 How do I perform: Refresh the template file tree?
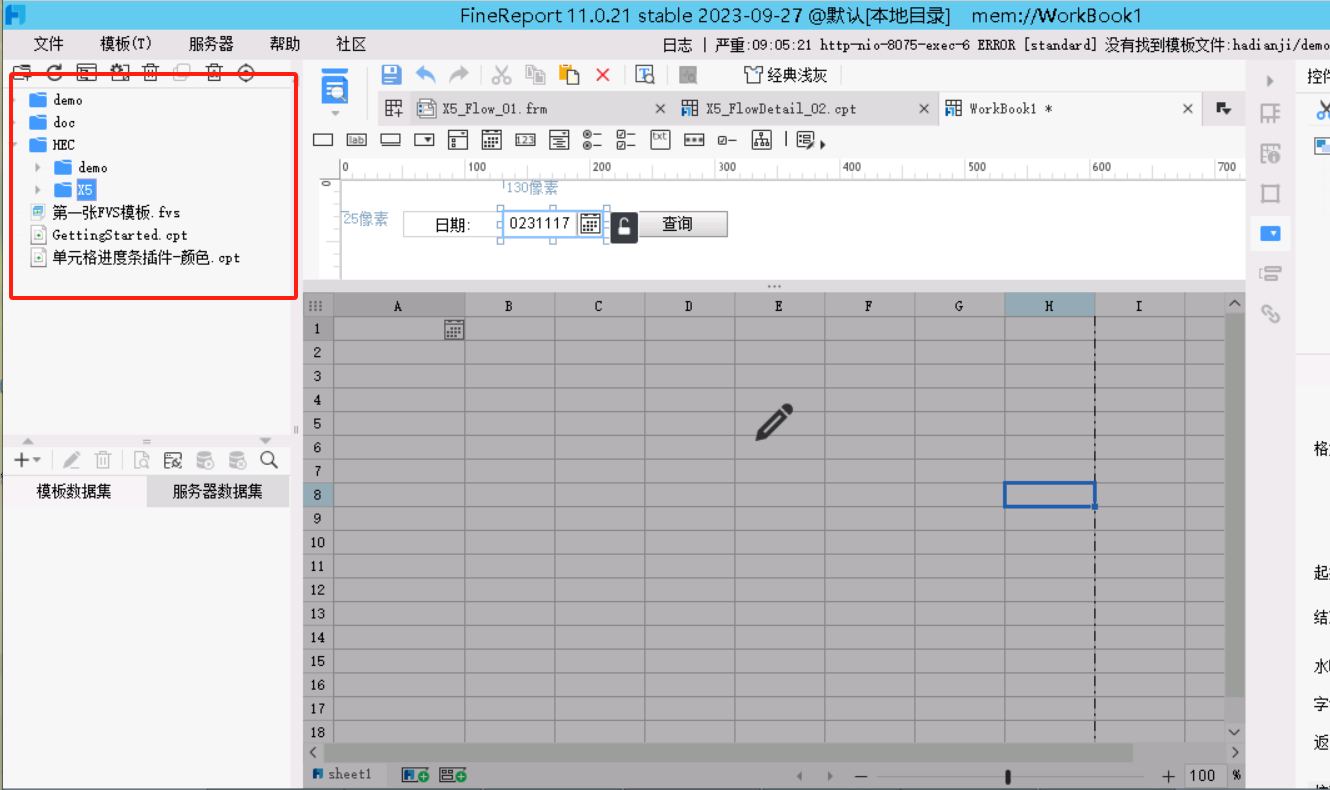click(x=55, y=72)
